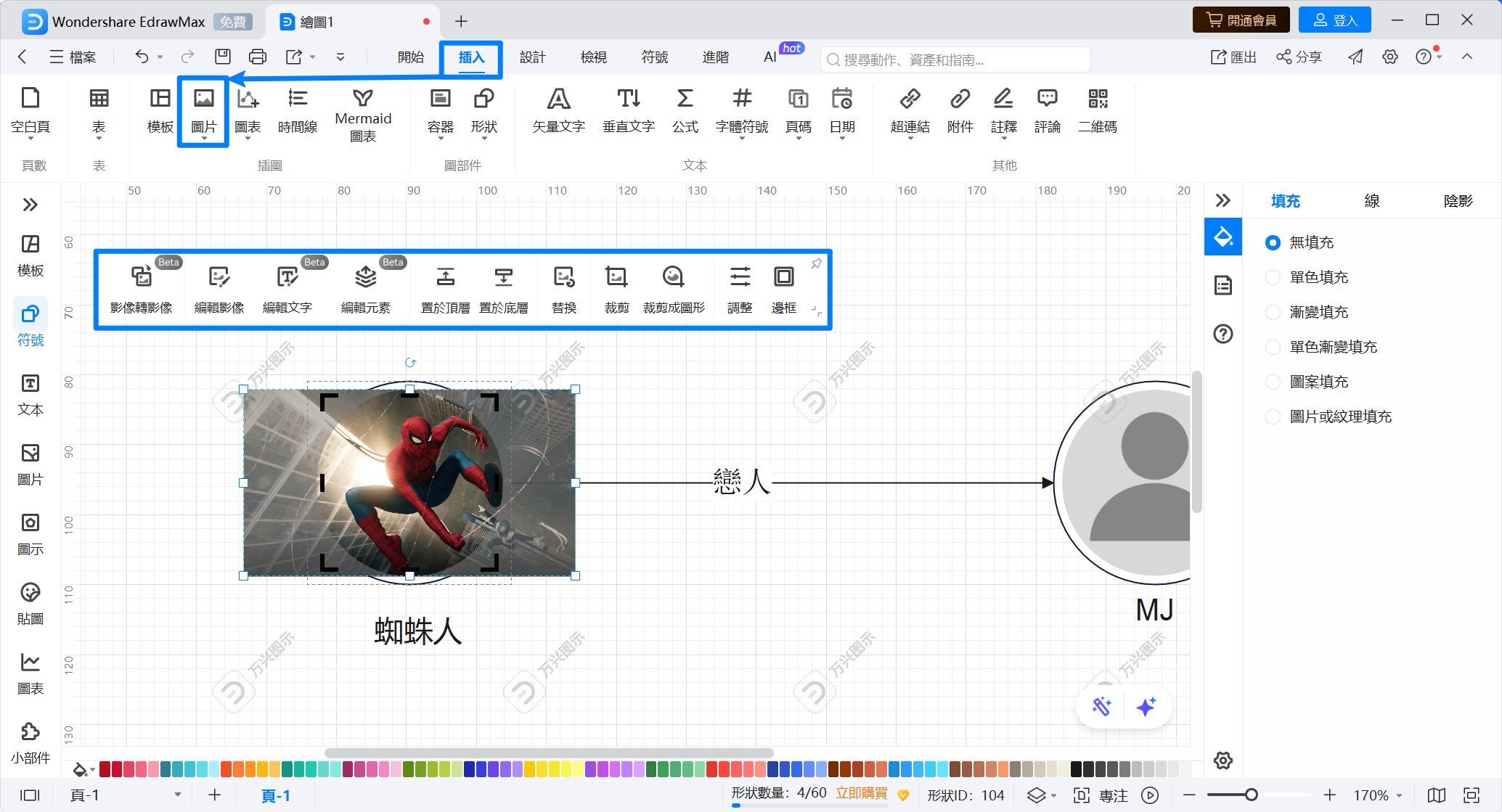Insert a 二維碼 QR code

tap(1098, 111)
